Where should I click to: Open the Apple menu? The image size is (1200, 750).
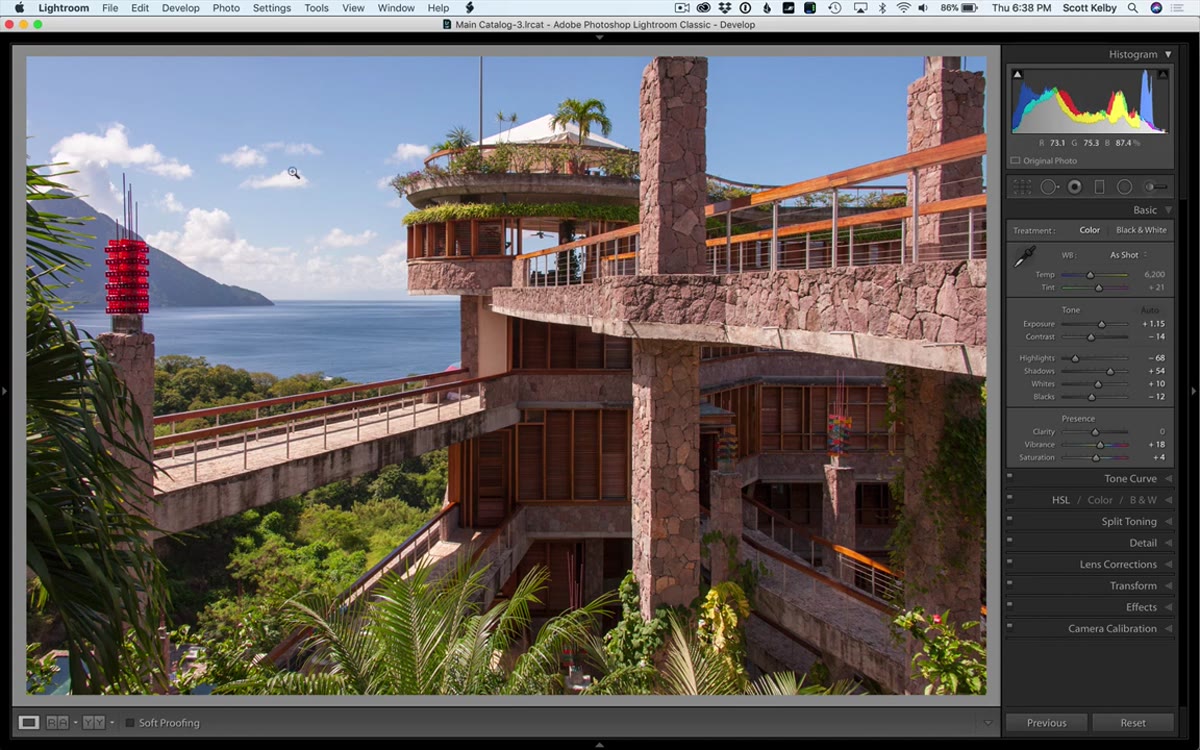click(19, 8)
